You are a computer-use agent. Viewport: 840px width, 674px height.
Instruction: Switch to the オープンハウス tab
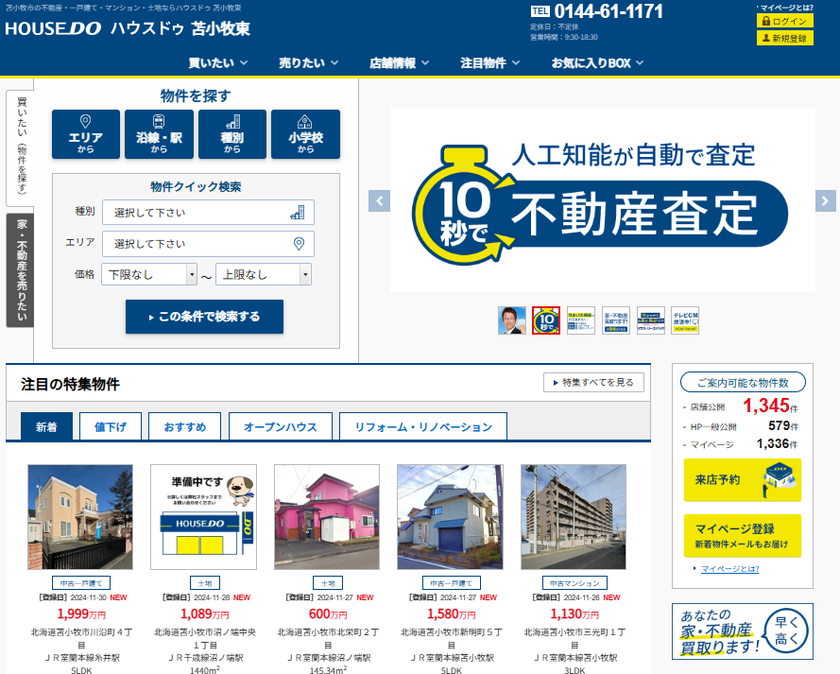pos(280,427)
